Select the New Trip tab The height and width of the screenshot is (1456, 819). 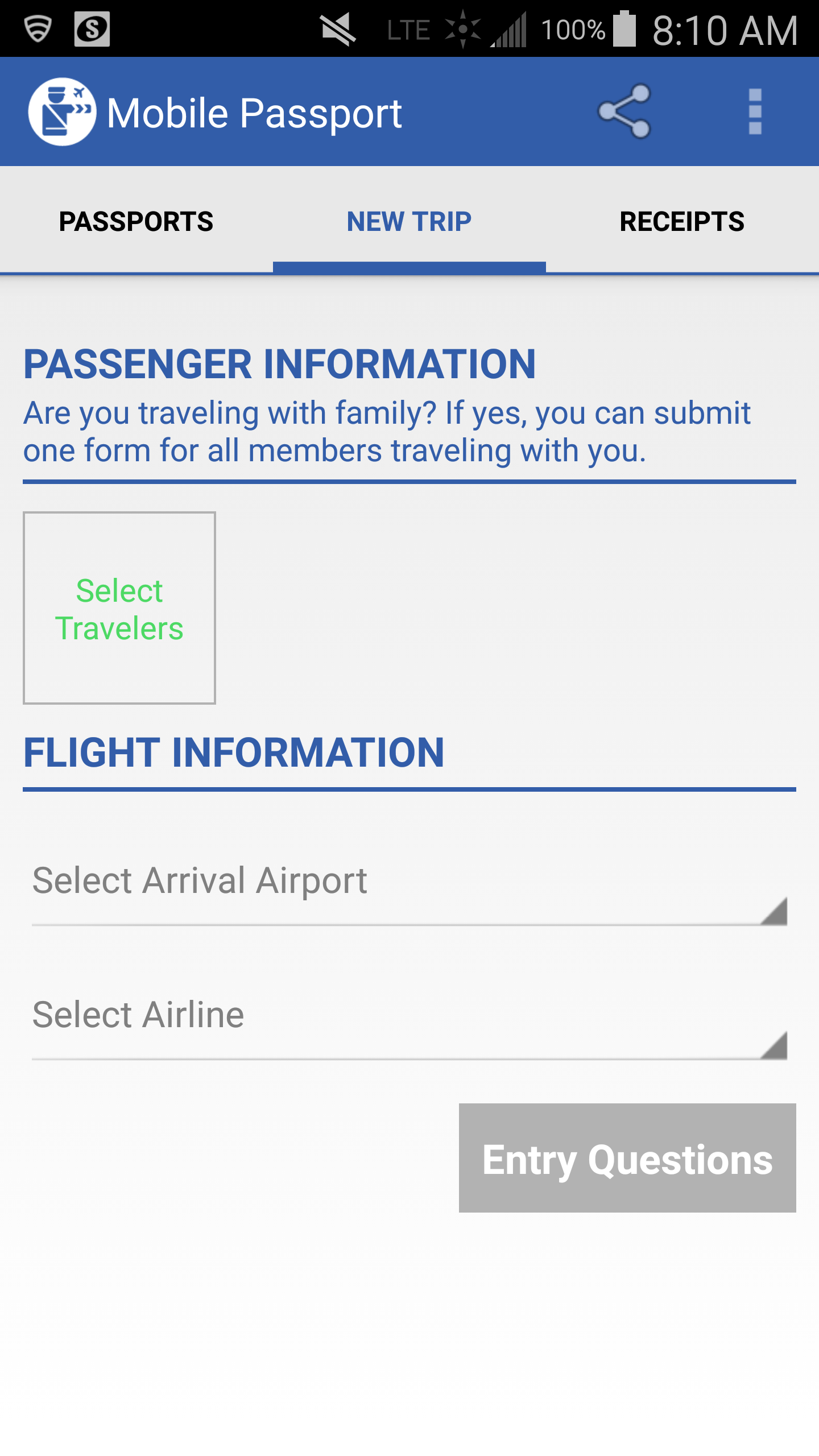[x=409, y=221]
